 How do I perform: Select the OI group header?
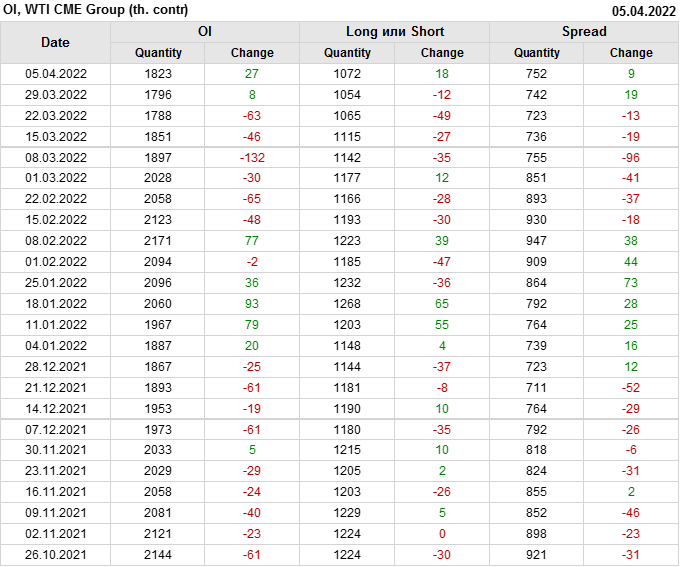pyautogui.click(x=205, y=31)
